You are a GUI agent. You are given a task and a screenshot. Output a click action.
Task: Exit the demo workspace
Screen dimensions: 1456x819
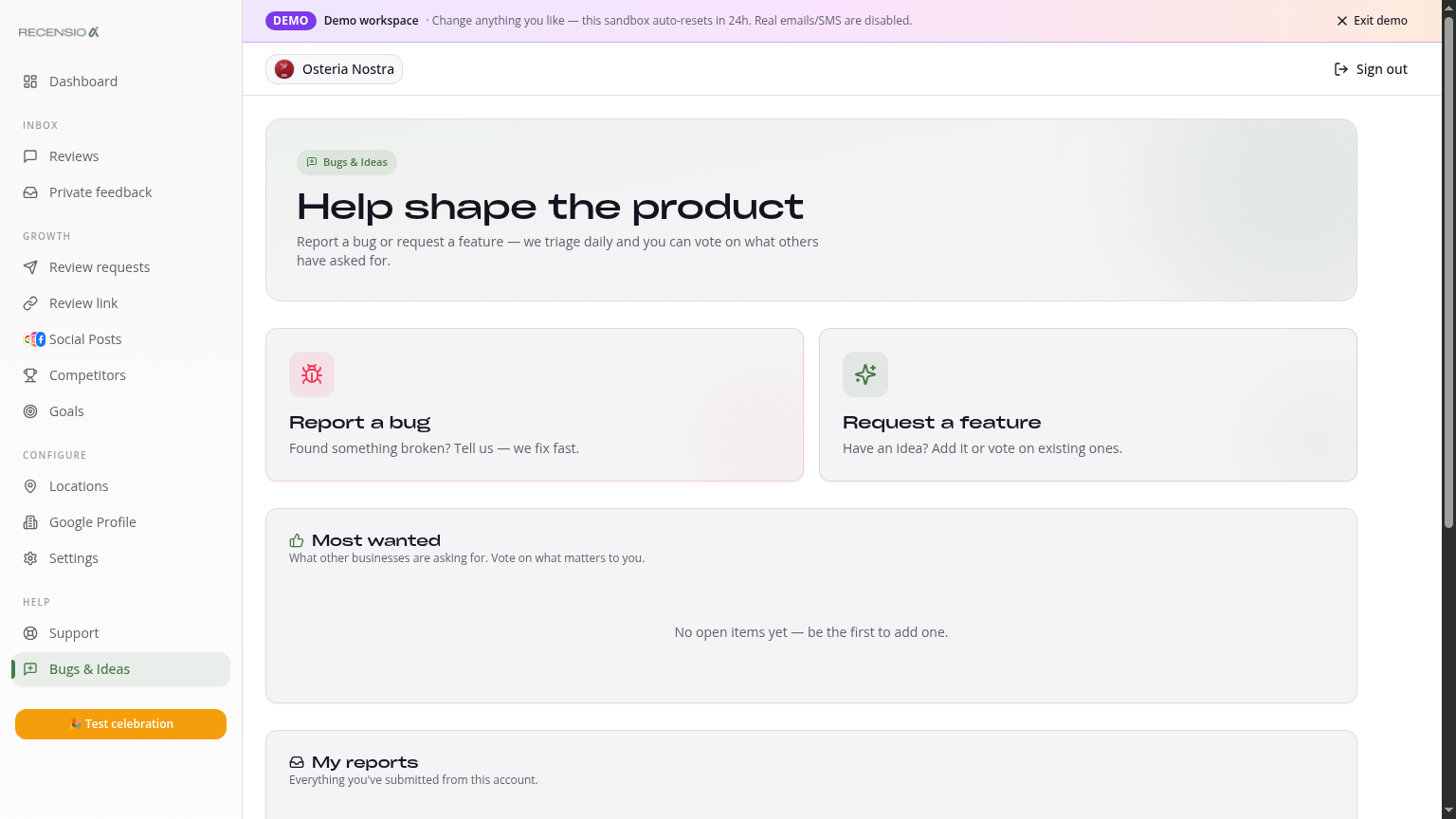coord(1372,21)
